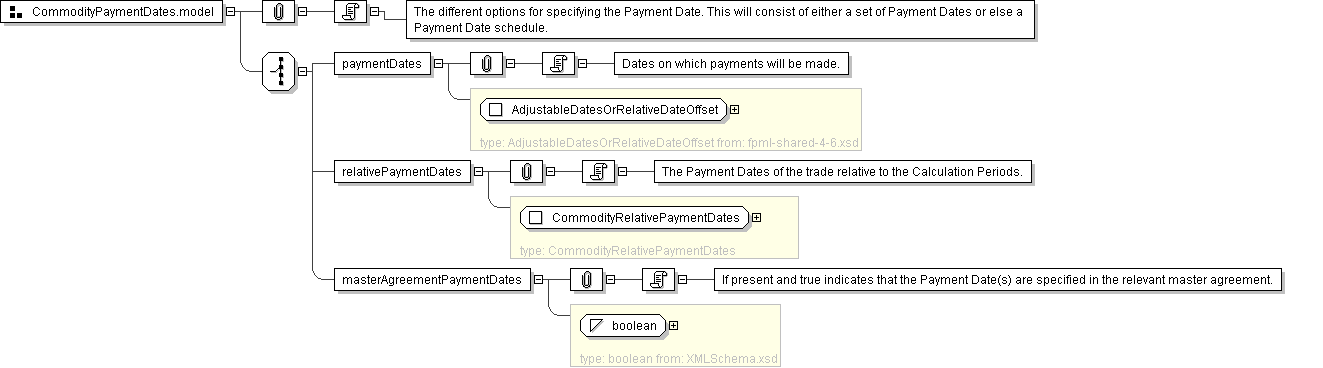
Task: Select the paymentDates element box
Action: pyautogui.click(x=382, y=64)
